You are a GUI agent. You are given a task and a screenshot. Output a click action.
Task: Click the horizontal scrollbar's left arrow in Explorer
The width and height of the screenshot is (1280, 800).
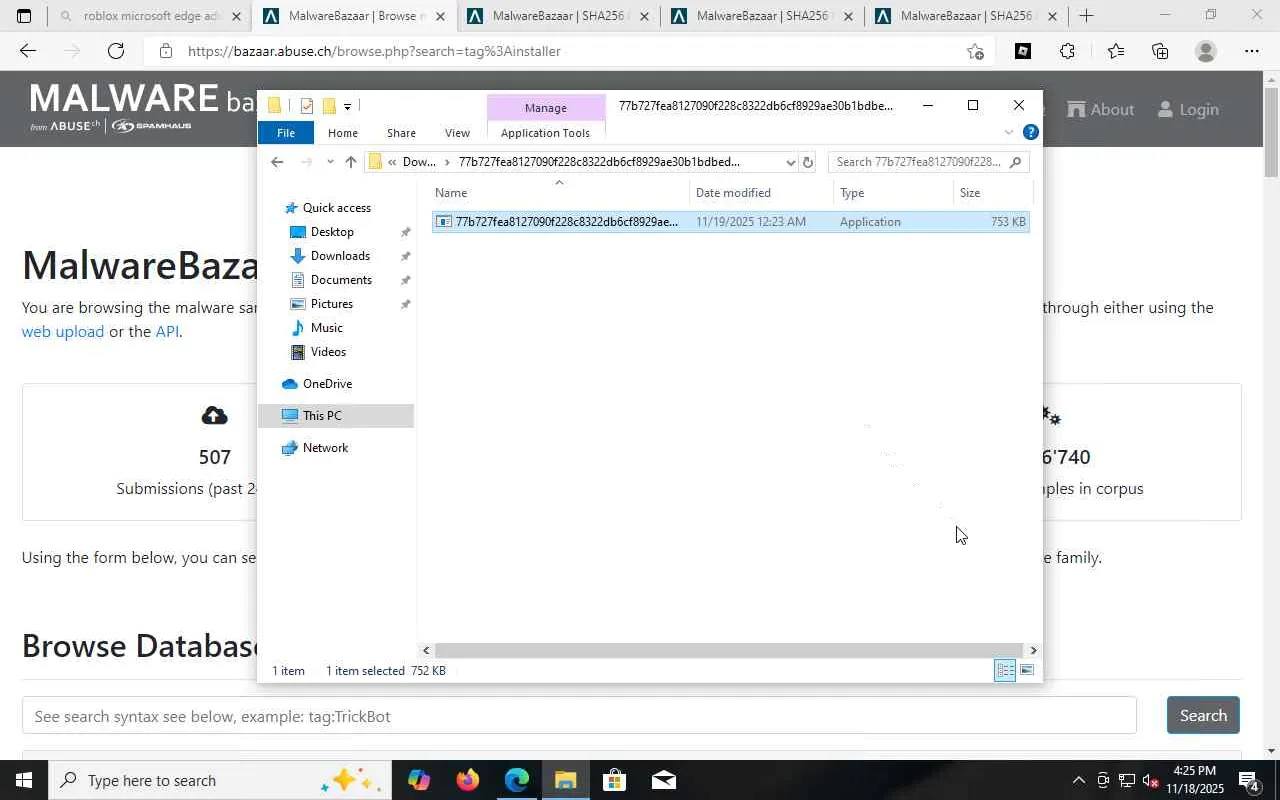pos(426,650)
